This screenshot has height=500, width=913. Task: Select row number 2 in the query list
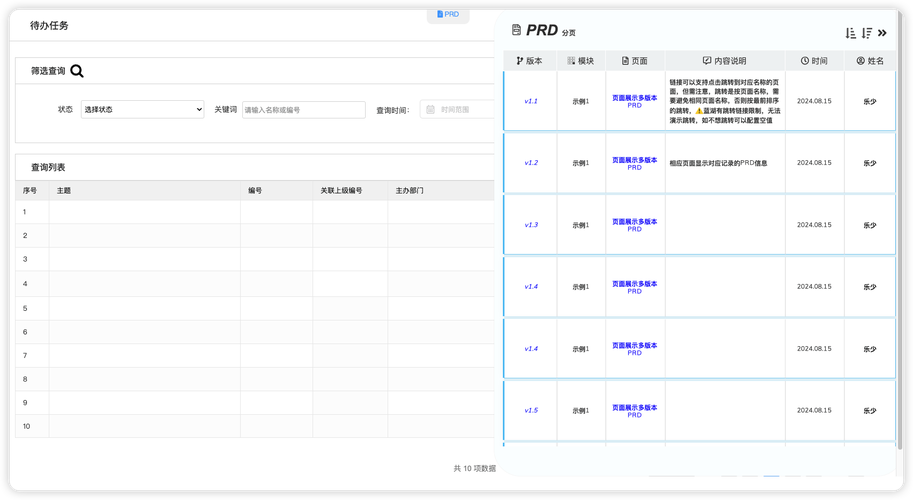255,236
